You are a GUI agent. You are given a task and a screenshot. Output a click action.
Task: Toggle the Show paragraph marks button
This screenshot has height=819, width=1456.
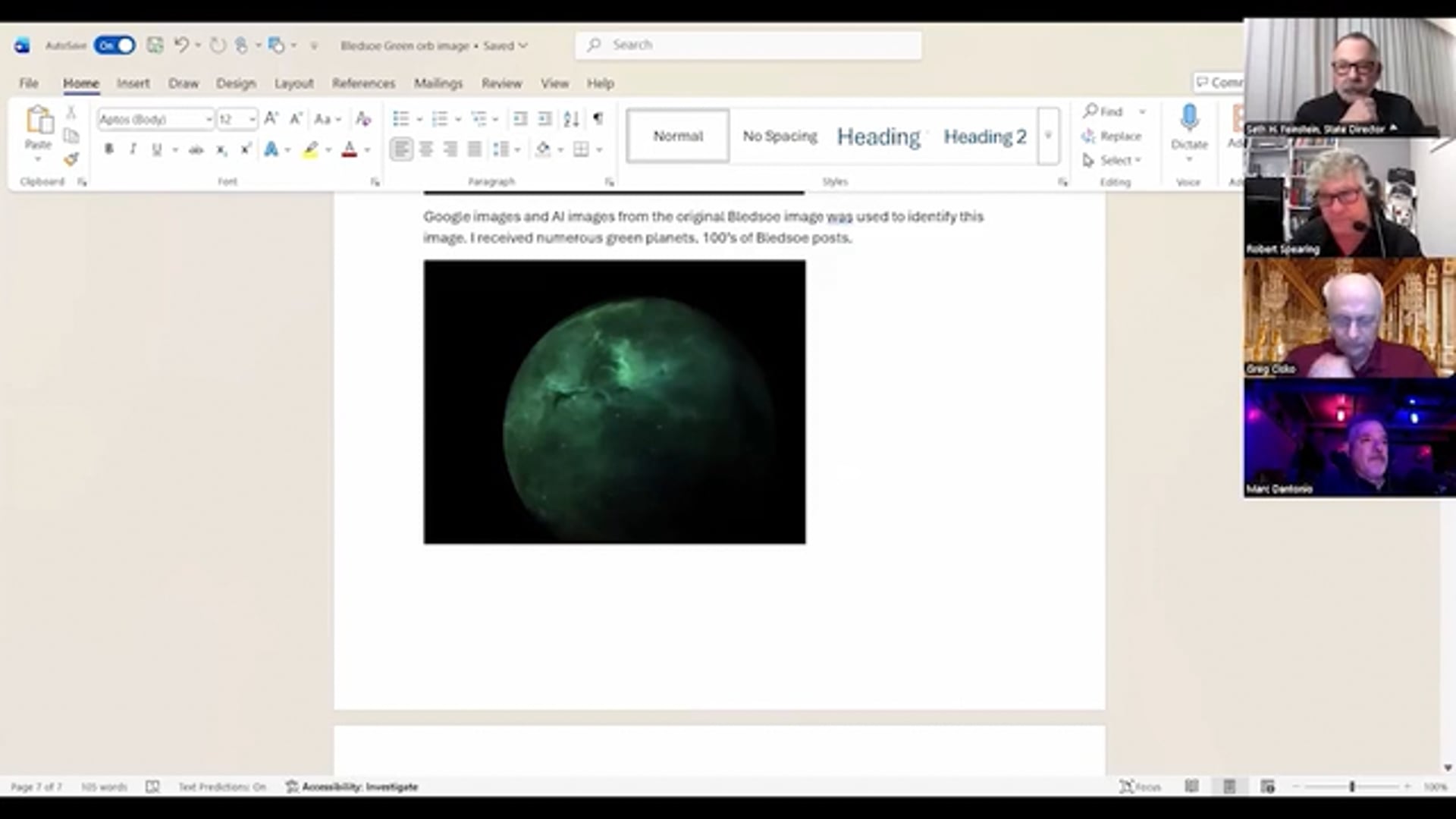[598, 118]
